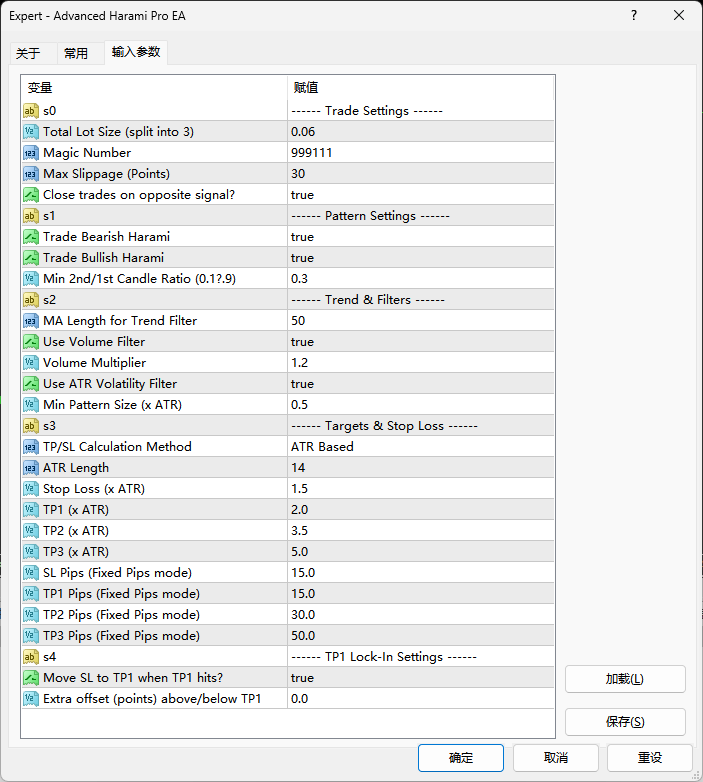
Task: Switch to the 常用 tab
Action: [x=76, y=53]
